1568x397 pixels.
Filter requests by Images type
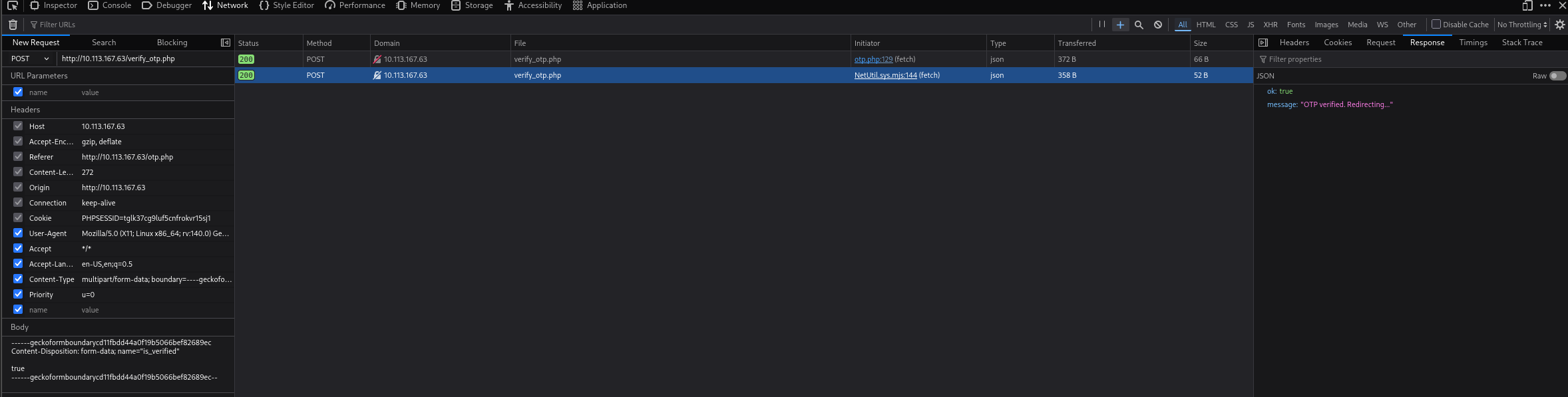(x=1326, y=25)
